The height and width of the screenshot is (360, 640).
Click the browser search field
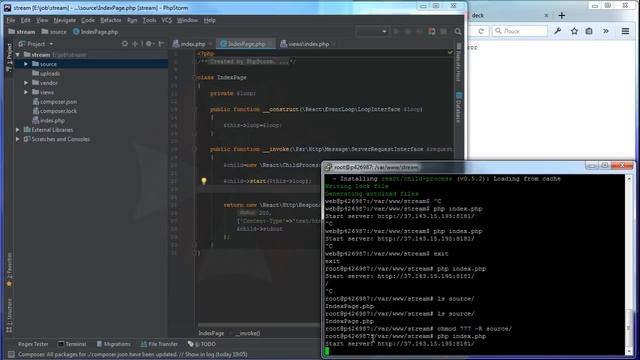pos(520,31)
